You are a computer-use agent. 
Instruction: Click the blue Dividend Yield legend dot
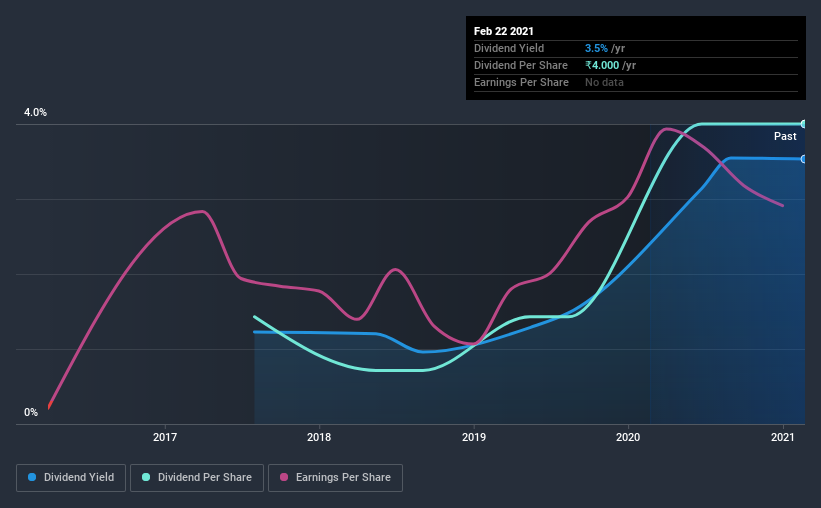click(x=32, y=477)
